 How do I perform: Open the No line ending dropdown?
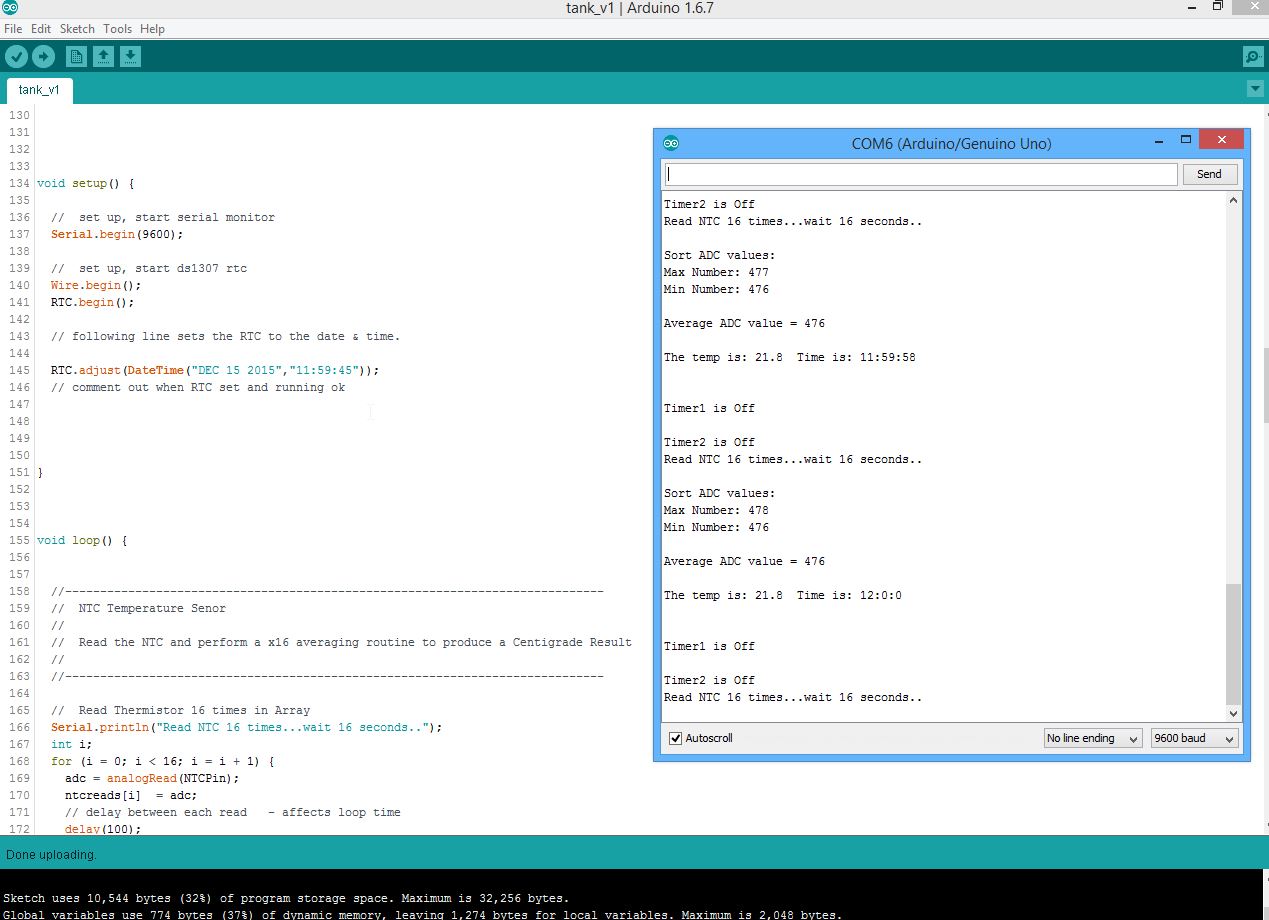click(1092, 738)
